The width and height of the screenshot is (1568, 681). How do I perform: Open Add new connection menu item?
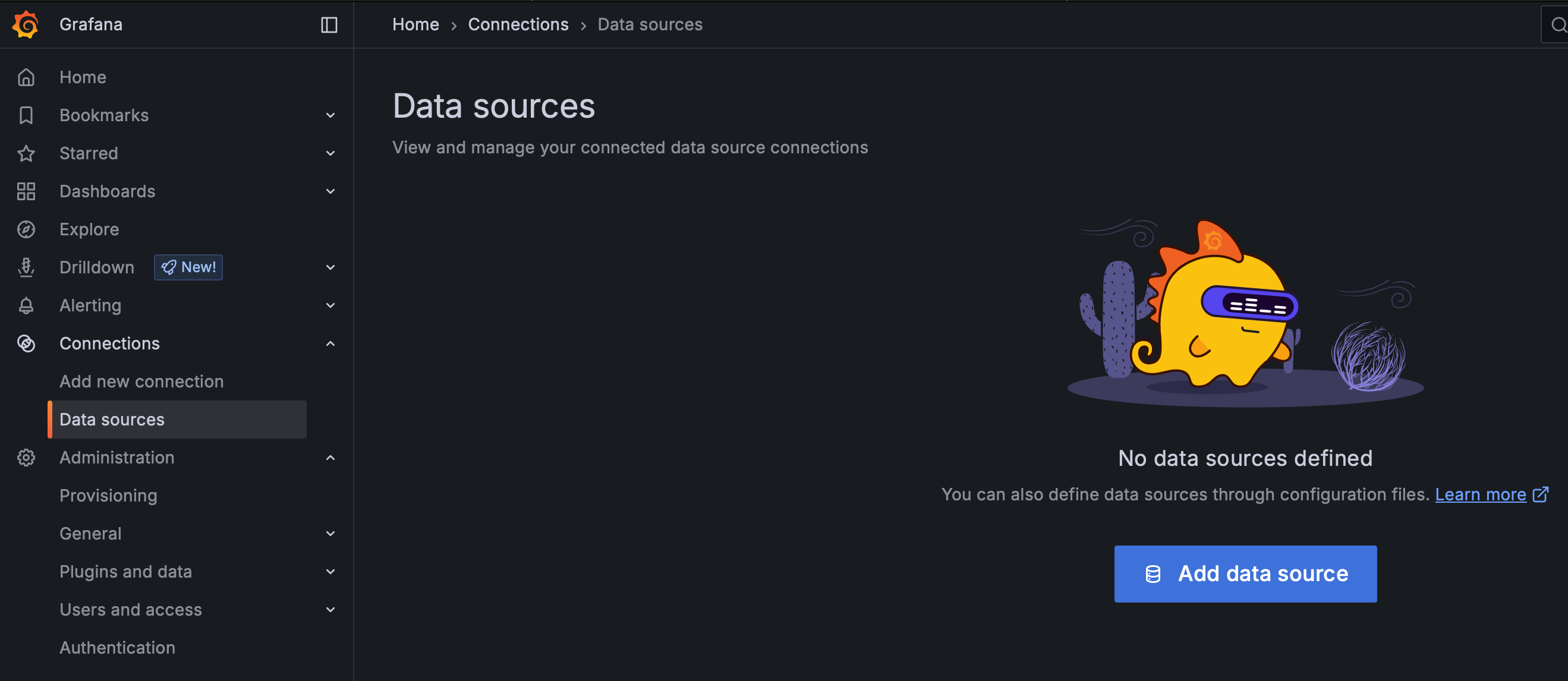[x=141, y=382]
